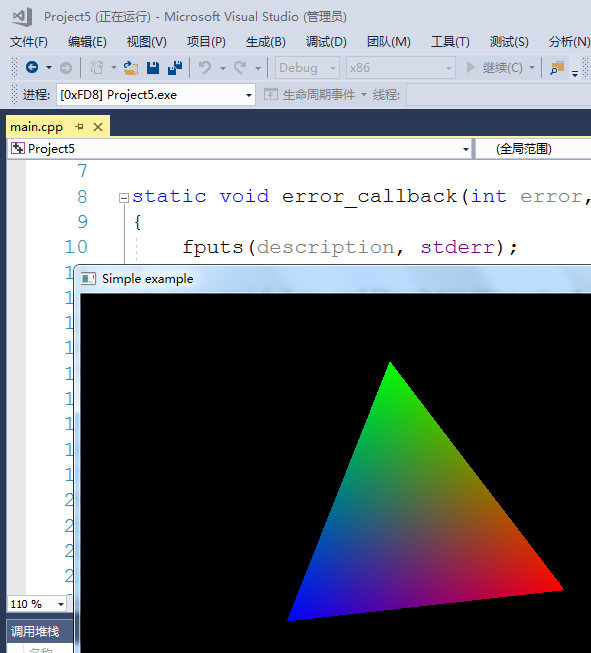Click the Undo arrow icon
The image size is (591, 653).
pyautogui.click(x=205, y=67)
